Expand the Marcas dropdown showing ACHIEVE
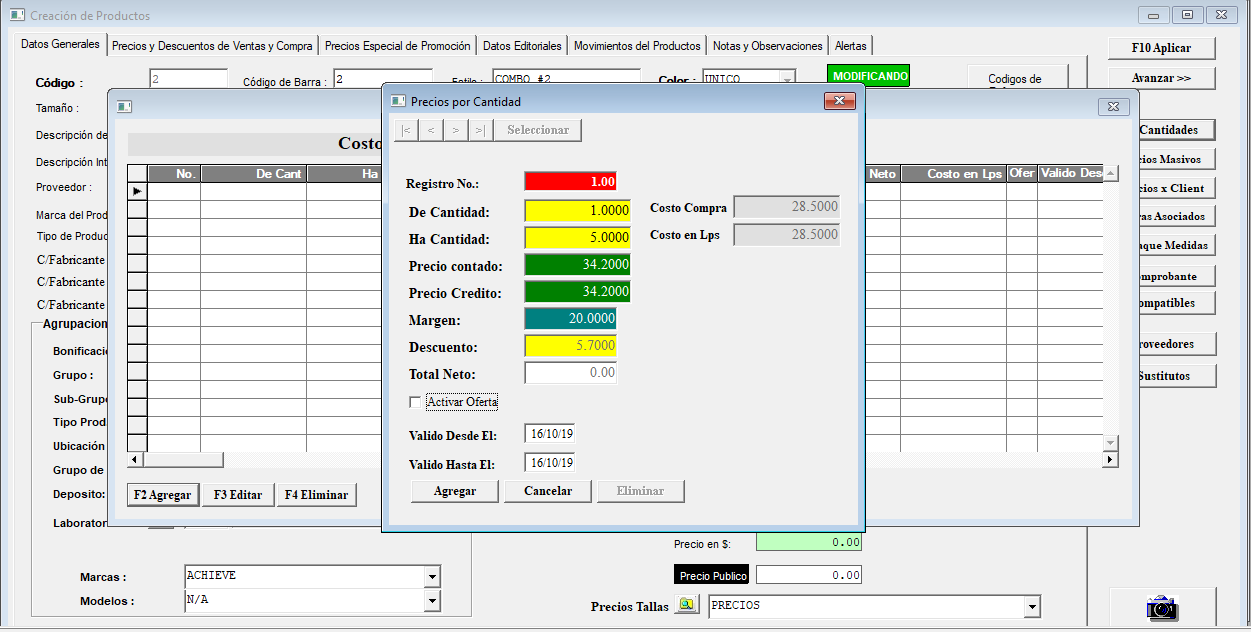Image resolution: width=1251 pixels, height=632 pixels. (x=432, y=577)
